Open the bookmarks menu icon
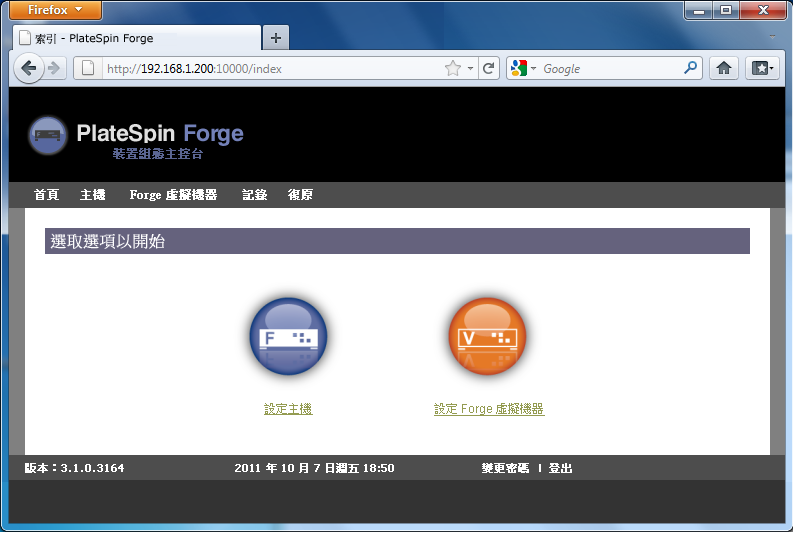The image size is (793, 533). click(x=762, y=68)
